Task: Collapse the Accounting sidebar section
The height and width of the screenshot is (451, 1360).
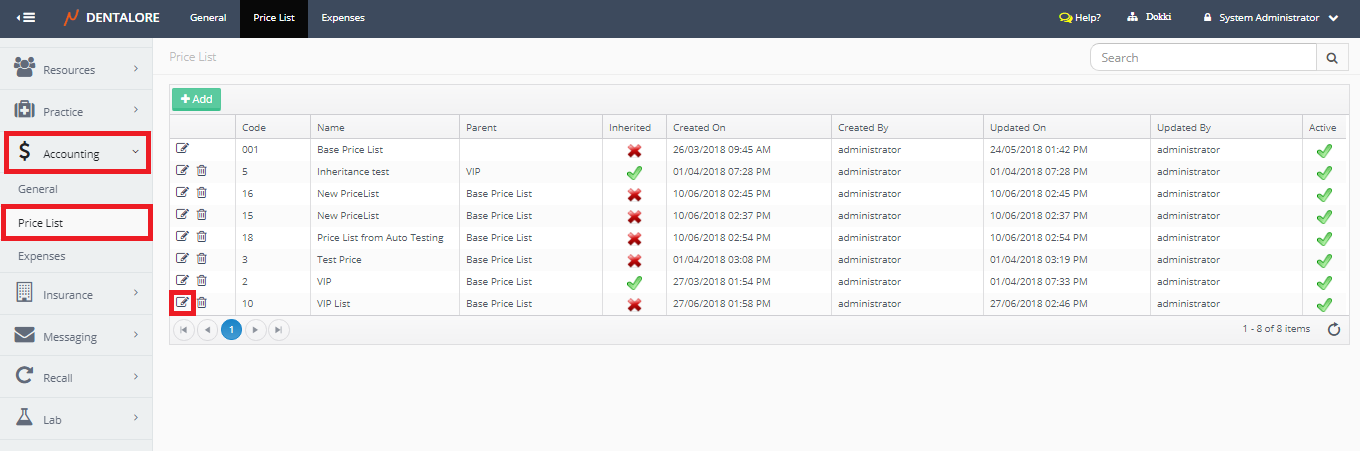Action: (77, 153)
